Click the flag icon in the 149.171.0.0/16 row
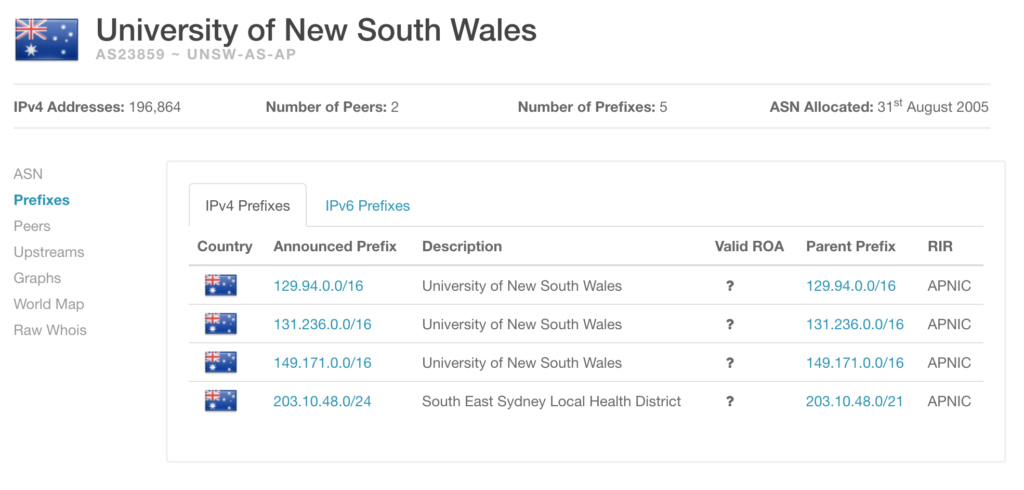1024x490 pixels. click(221, 363)
